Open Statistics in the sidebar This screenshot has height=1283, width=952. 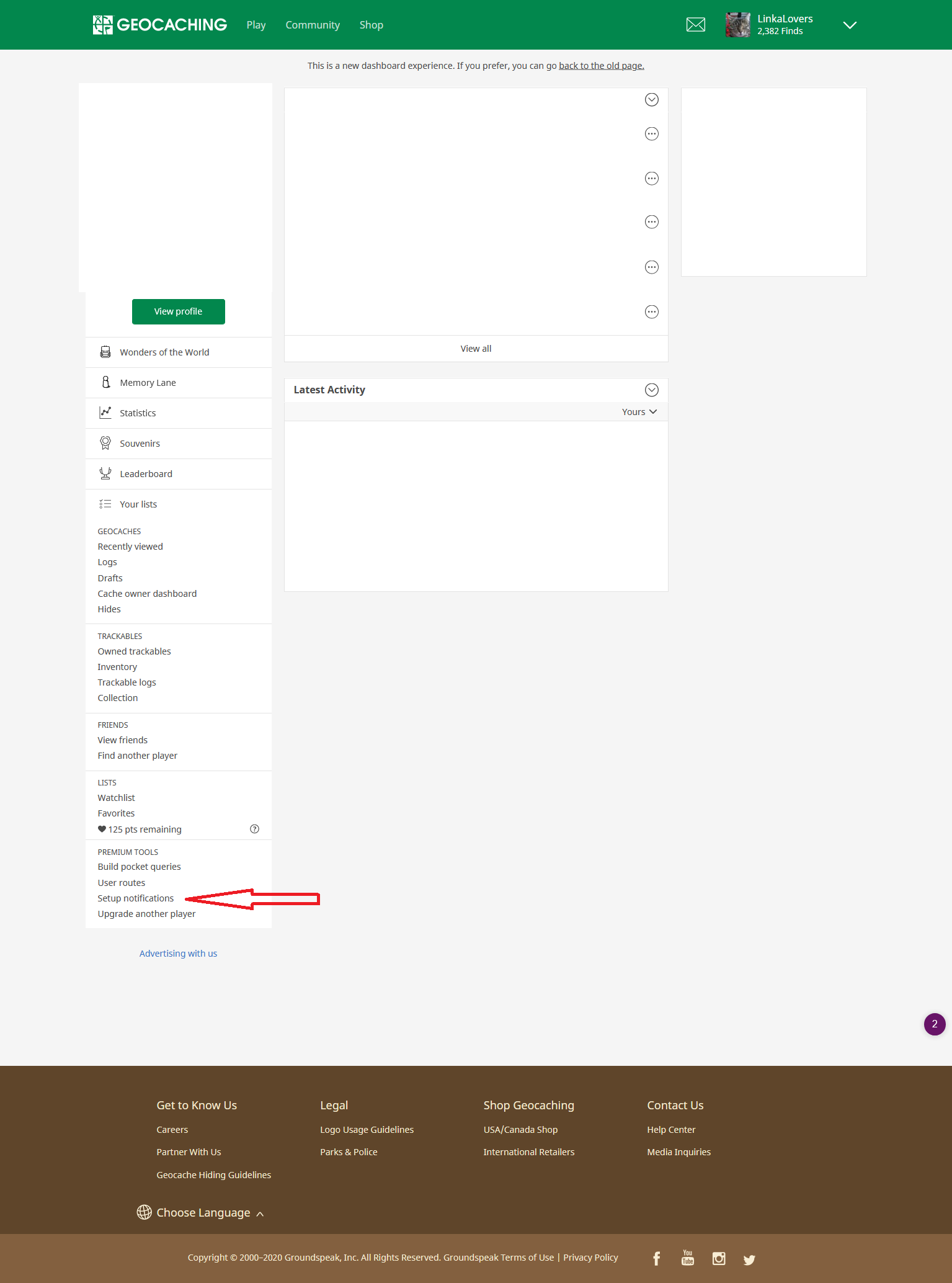pyautogui.click(x=138, y=413)
